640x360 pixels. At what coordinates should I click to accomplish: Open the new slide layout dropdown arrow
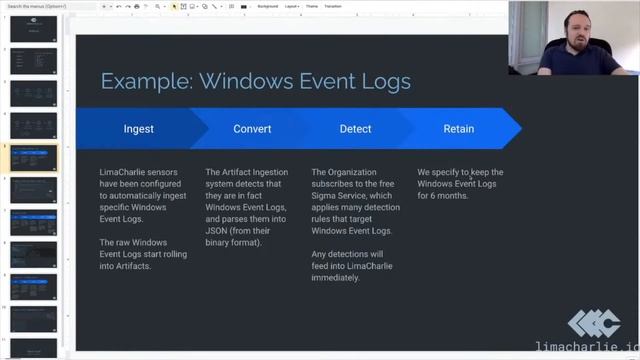click(111, 7)
